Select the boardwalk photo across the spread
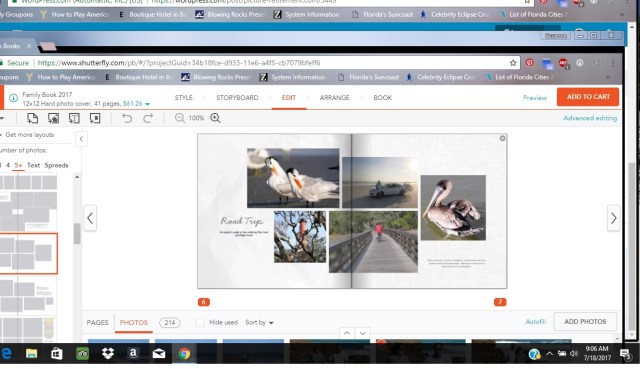The height and width of the screenshot is (369, 640). click(373, 242)
